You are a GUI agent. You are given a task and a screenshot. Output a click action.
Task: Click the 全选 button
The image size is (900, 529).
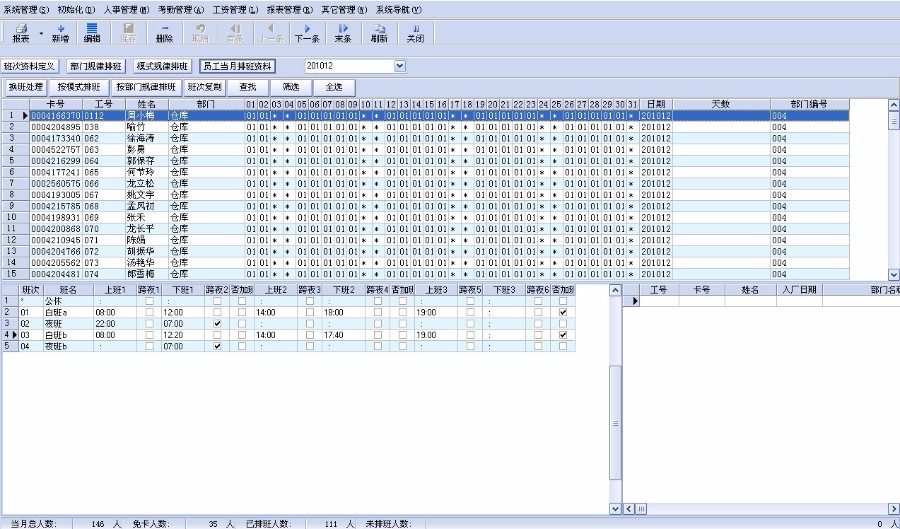(x=334, y=88)
